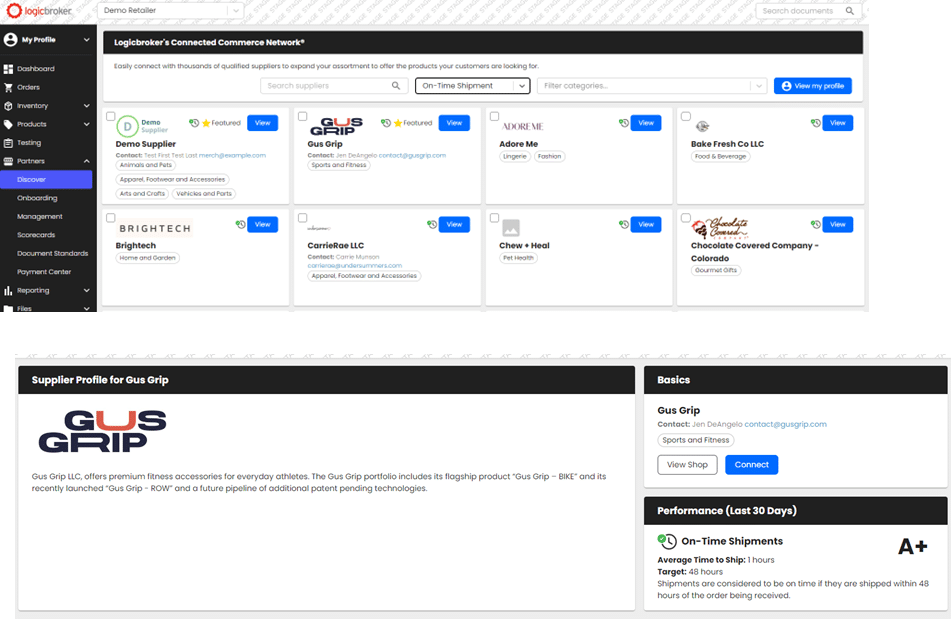
Task: Click on-time shipment clock icon on CarrieRae LLC
Action: 432,224
